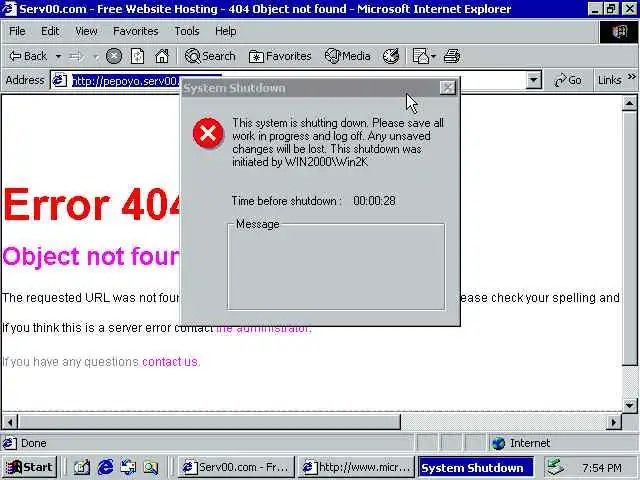This screenshot has width=640, height=480.
Task: Launch Outlook Express quick launch icon
Action: [x=128, y=467]
